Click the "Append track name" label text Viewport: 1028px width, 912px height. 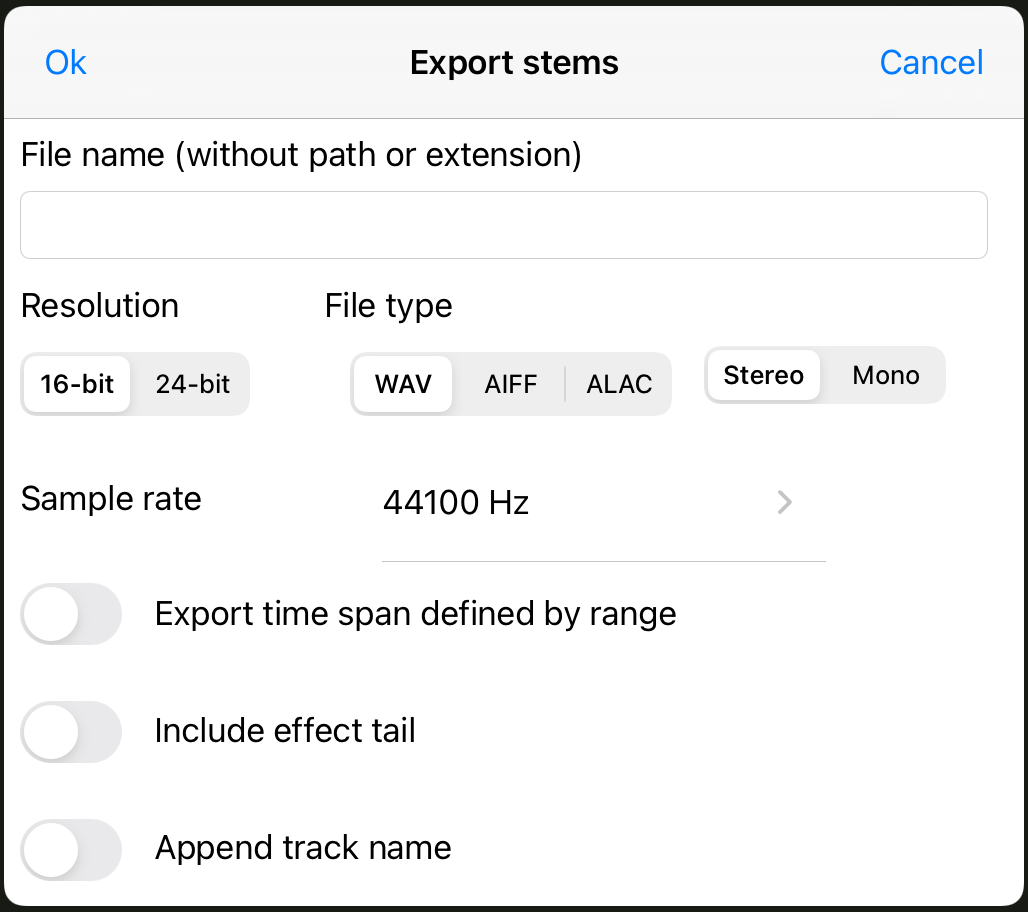(x=303, y=848)
